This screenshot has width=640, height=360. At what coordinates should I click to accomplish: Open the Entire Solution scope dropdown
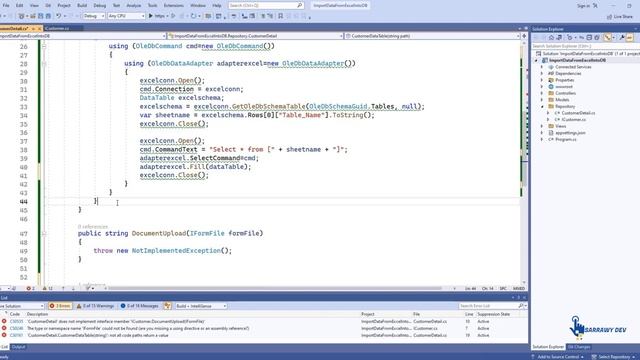pyautogui.click(x=21, y=306)
